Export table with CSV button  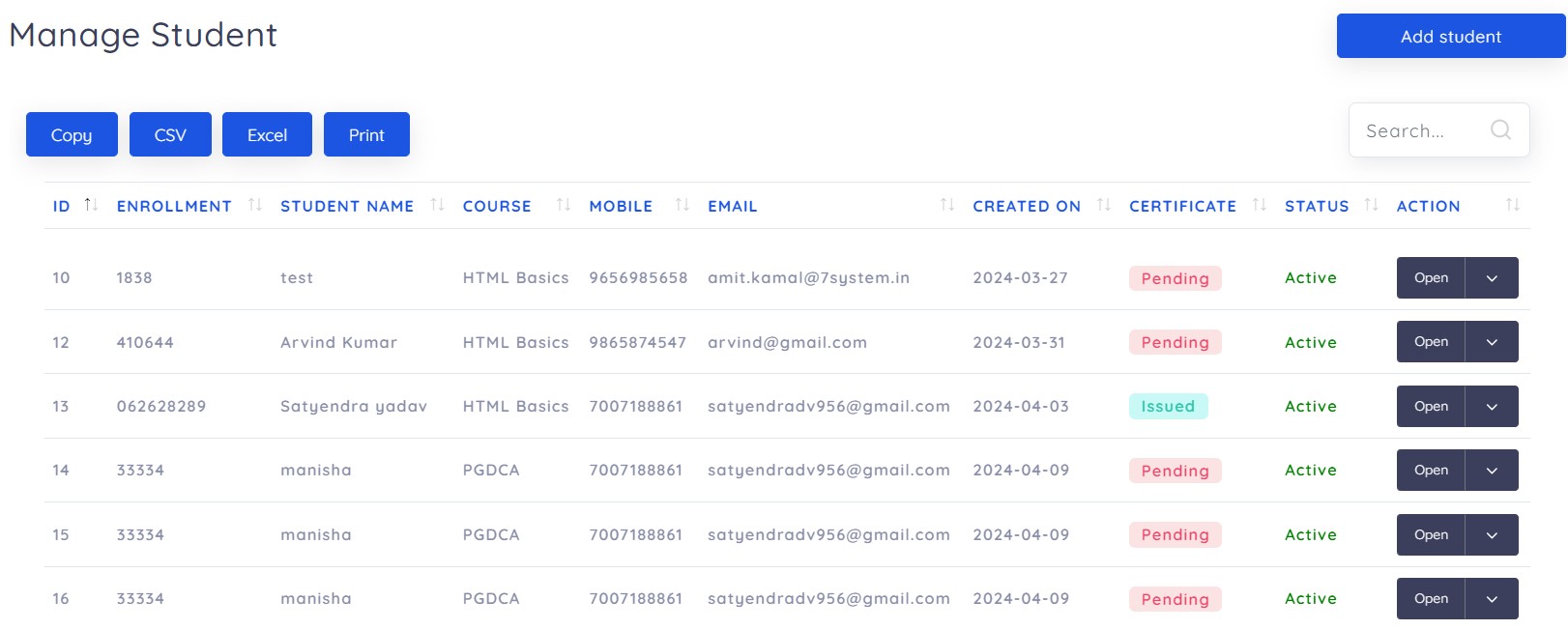[x=170, y=135]
